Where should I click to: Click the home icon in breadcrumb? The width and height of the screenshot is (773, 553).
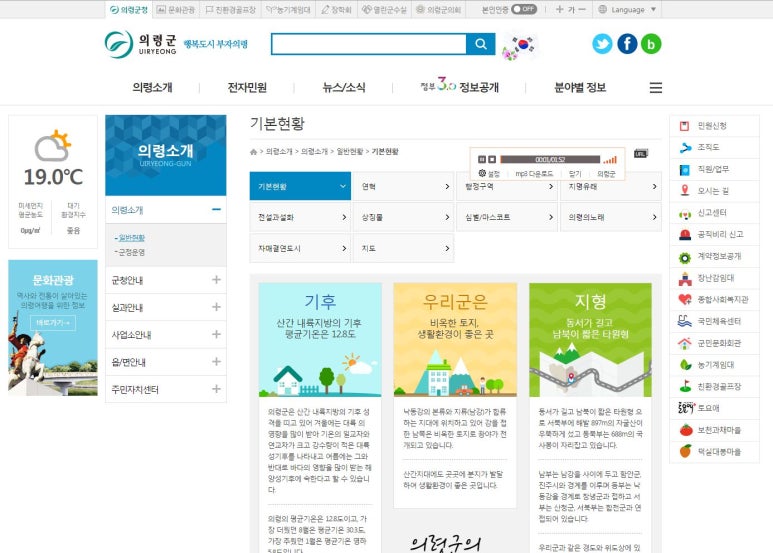coord(253,152)
